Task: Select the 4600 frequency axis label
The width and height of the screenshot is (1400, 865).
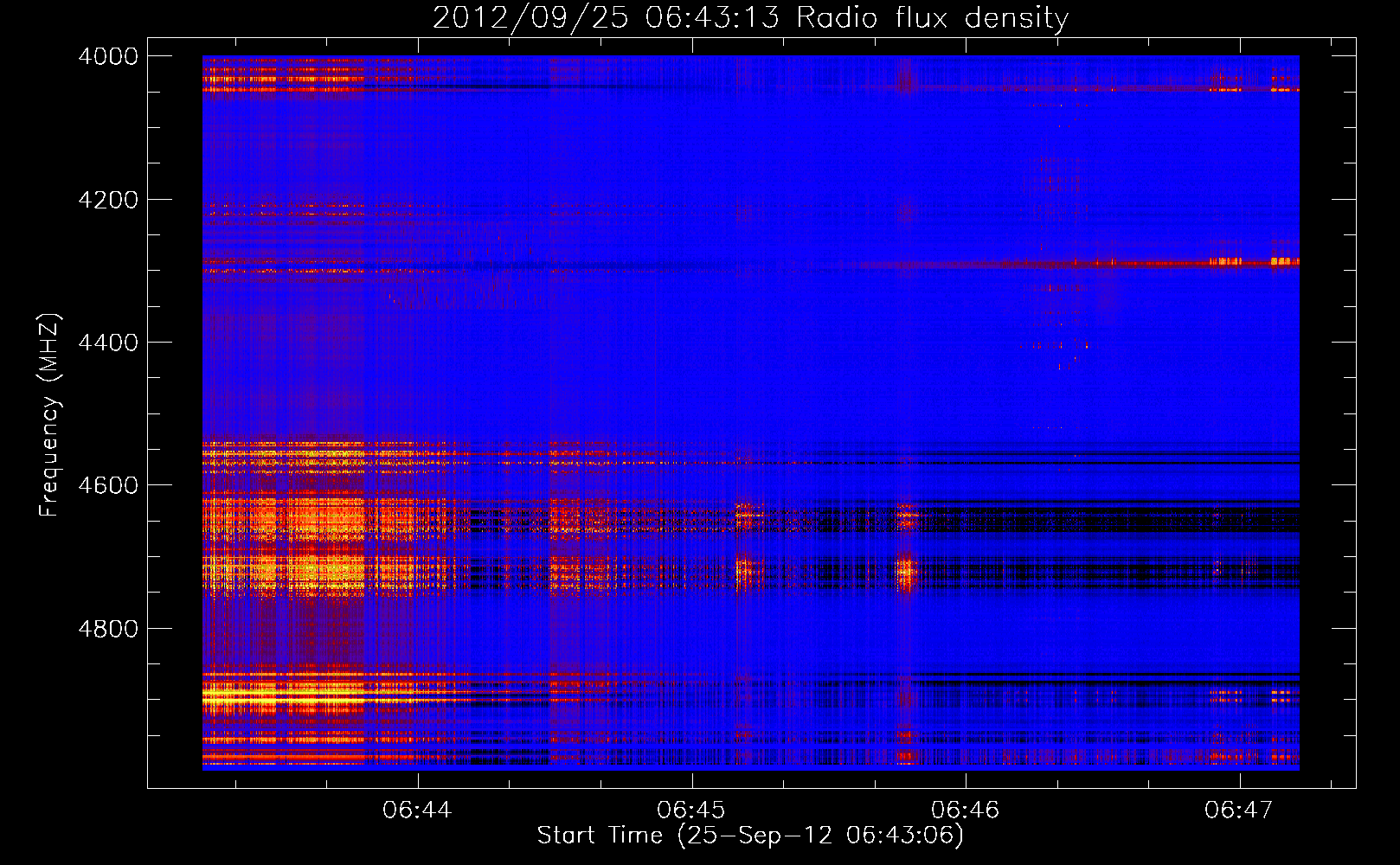Action: click(x=108, y=485)
